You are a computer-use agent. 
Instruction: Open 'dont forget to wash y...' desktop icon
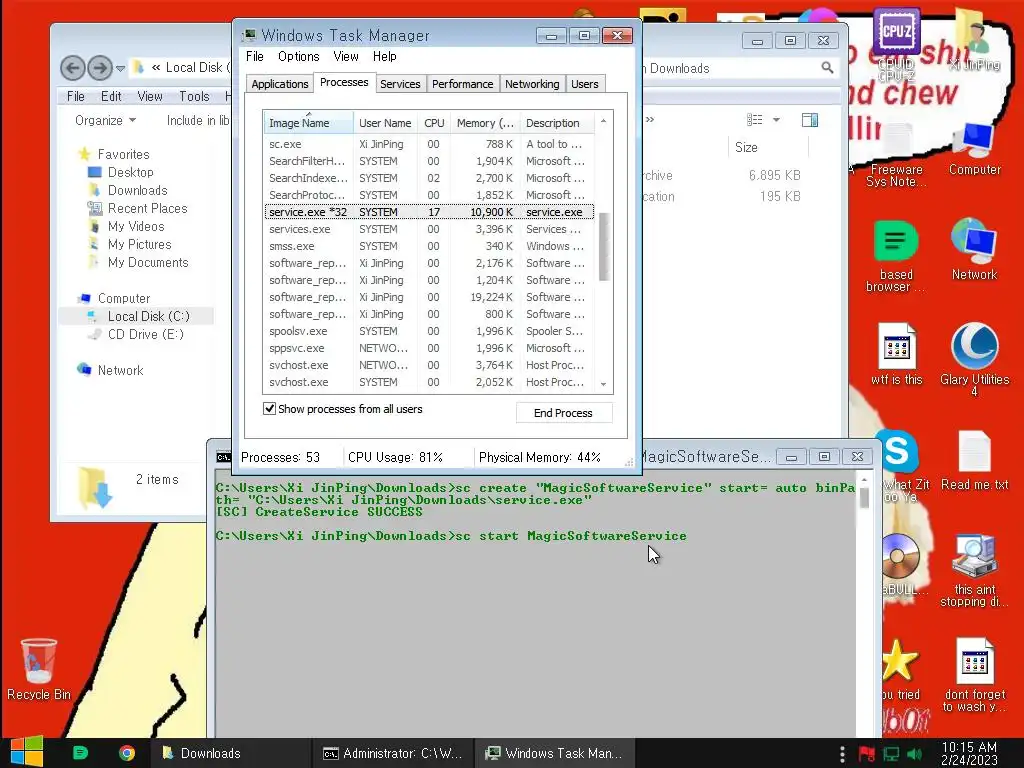(x=974, y=675)
